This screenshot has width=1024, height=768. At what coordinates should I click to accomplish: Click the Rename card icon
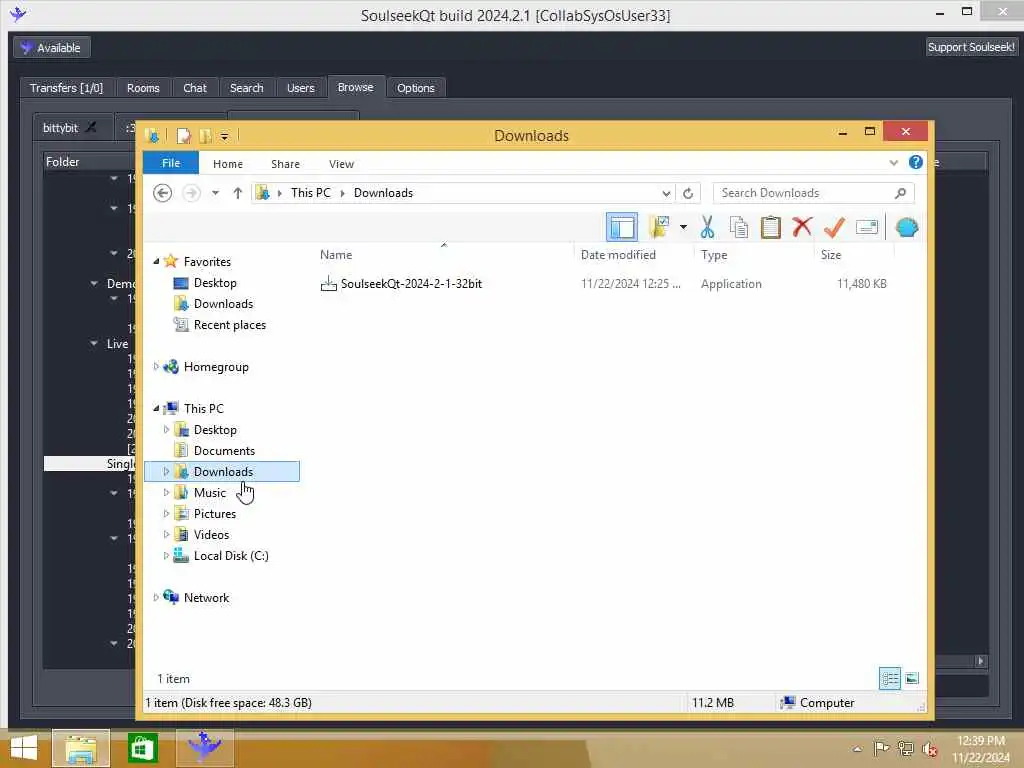point(867,227)
